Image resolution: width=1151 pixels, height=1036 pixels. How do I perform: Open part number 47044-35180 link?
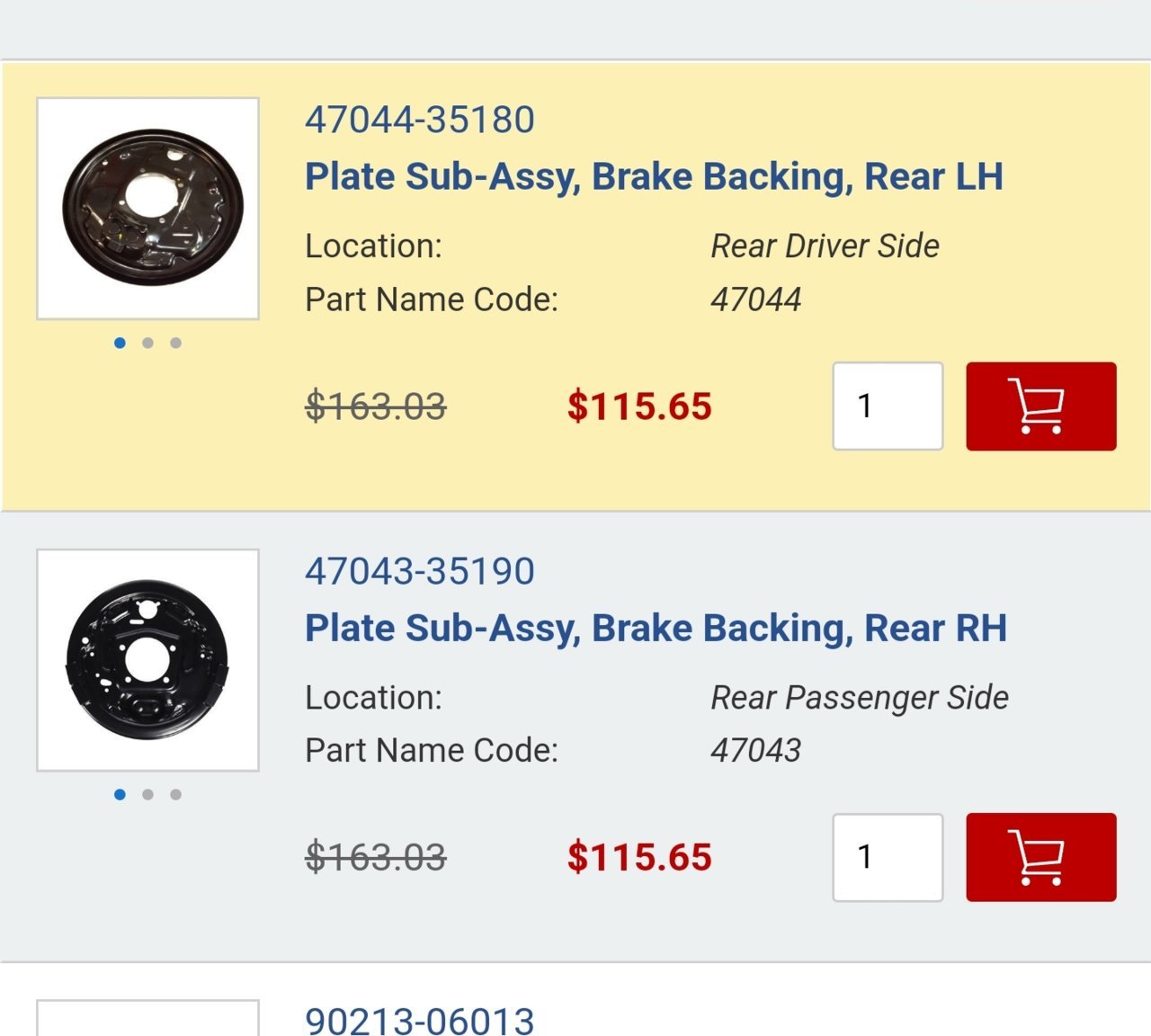(x=420, y=120)
